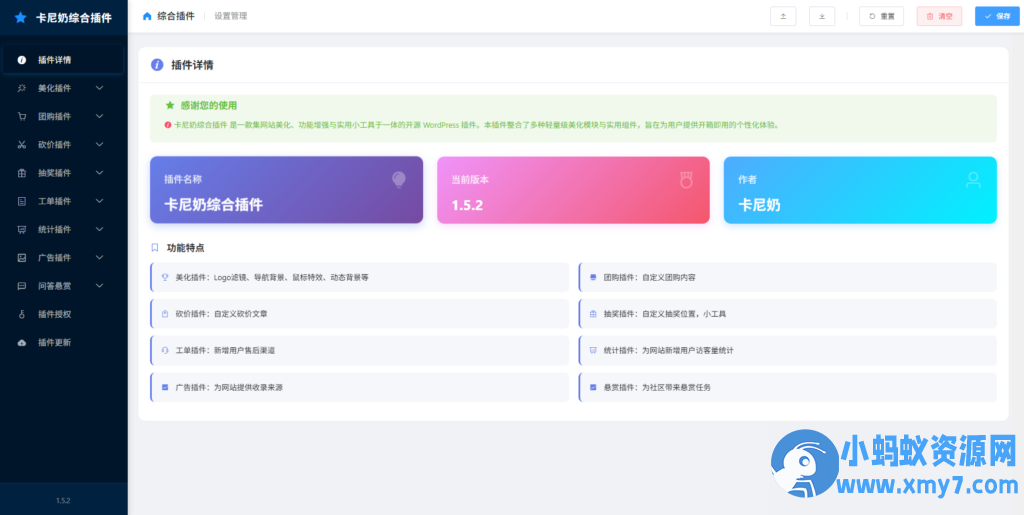This screenshot has width=1024, height=515.
Task: Click the download (export) icon button
Action: [x=822, y=16]
